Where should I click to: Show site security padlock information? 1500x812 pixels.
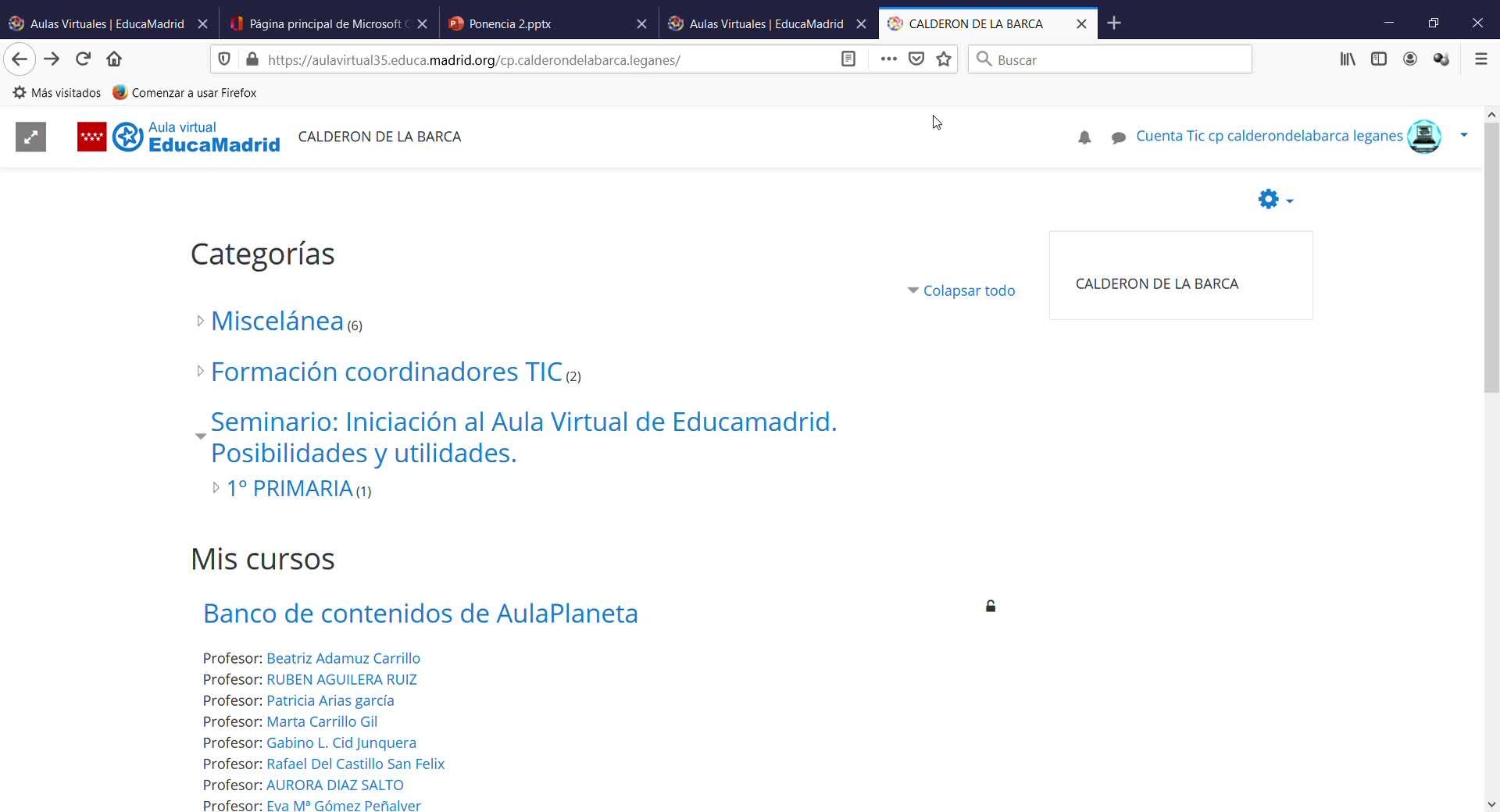tap(252, 59)
